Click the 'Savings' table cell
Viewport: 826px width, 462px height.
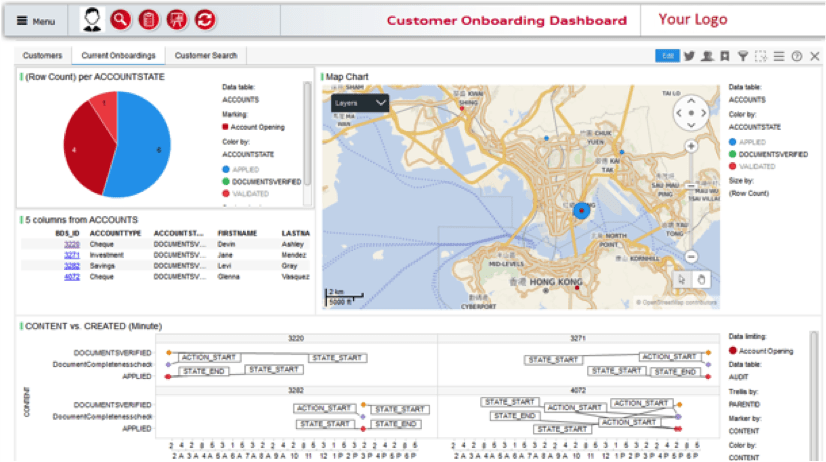pyautogui.click(x=102, y=266)
